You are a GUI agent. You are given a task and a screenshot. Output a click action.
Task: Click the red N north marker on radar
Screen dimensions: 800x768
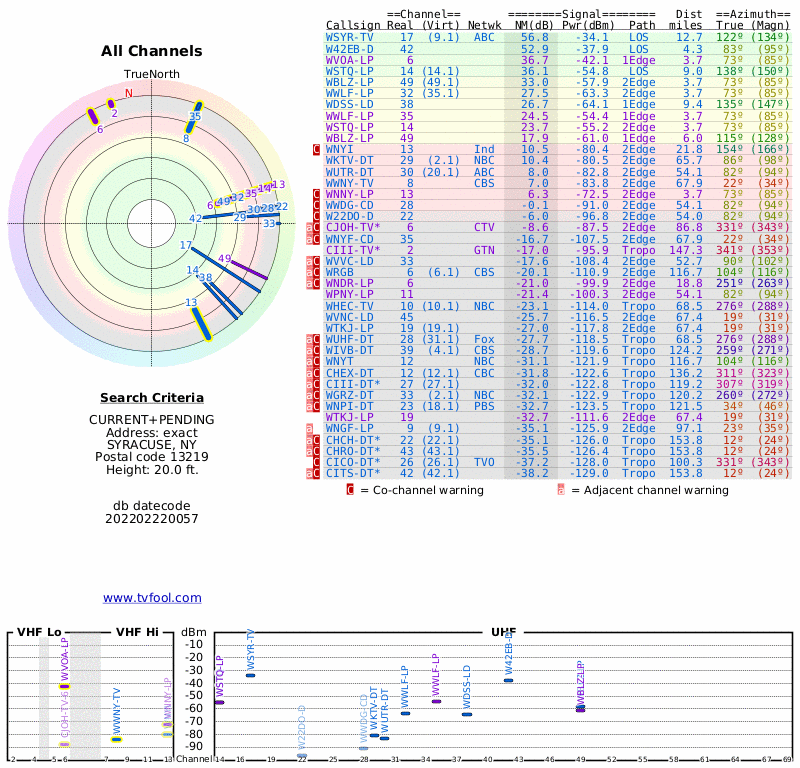click(128, 95)
